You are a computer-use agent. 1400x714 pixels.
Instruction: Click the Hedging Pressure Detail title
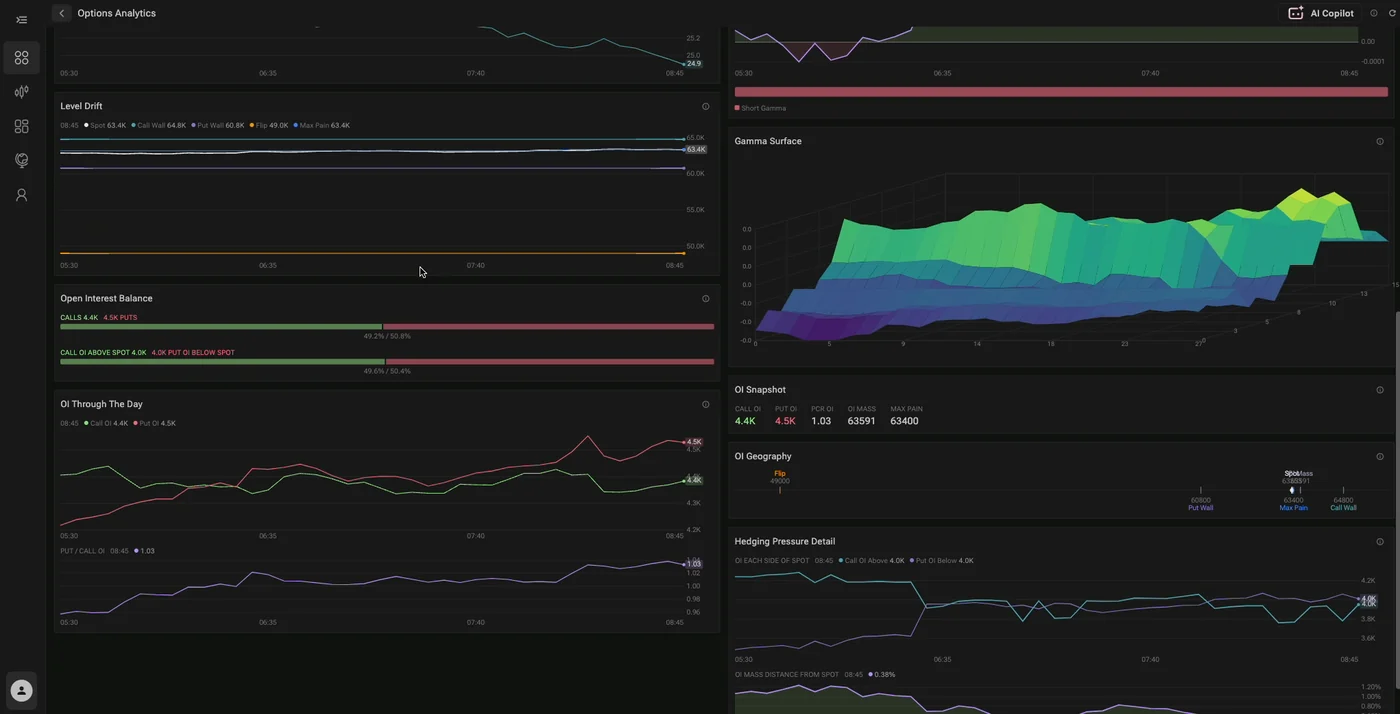[785, 541]
